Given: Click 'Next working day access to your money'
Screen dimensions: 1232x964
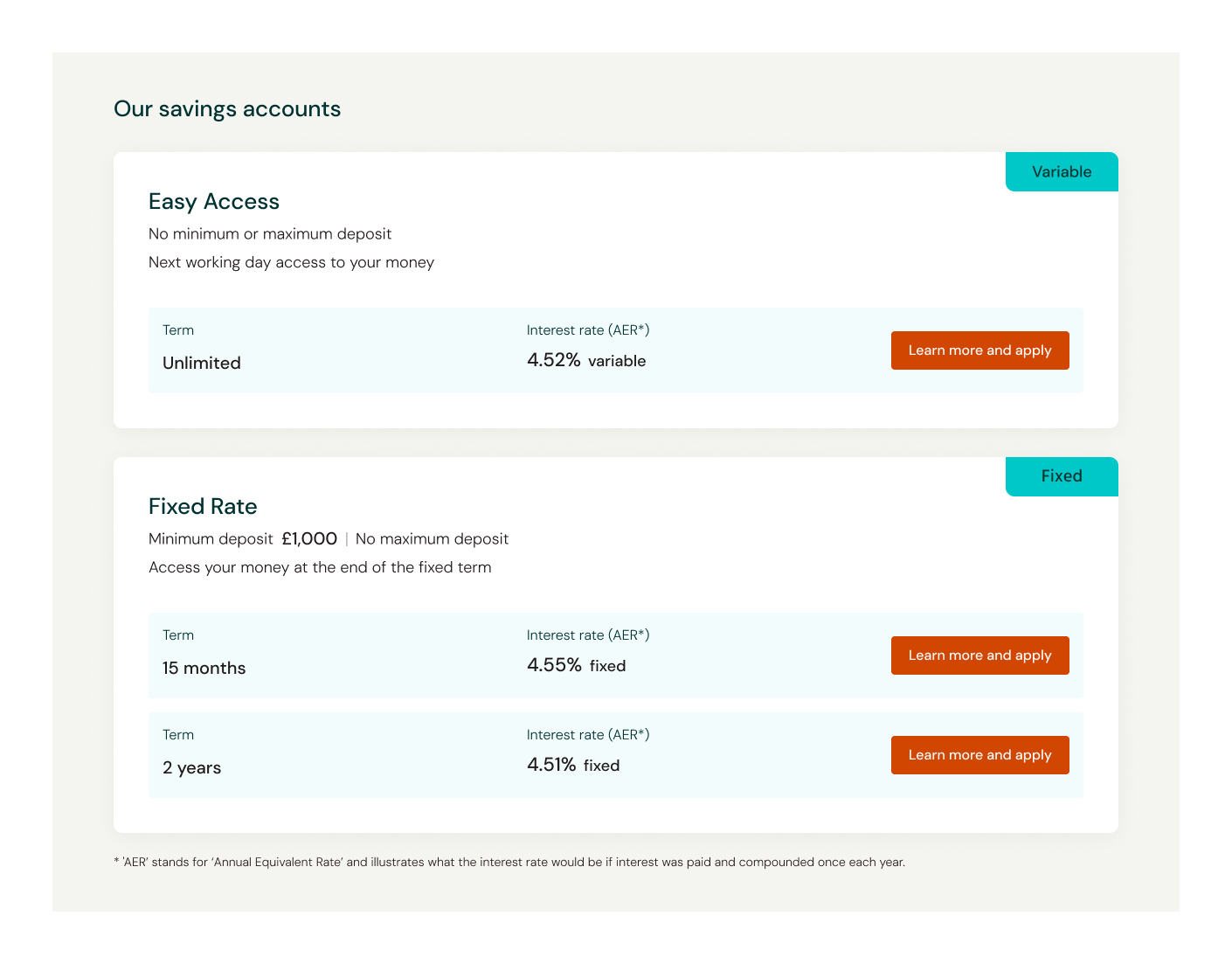Looking at the screenshot, I should 291,263.
